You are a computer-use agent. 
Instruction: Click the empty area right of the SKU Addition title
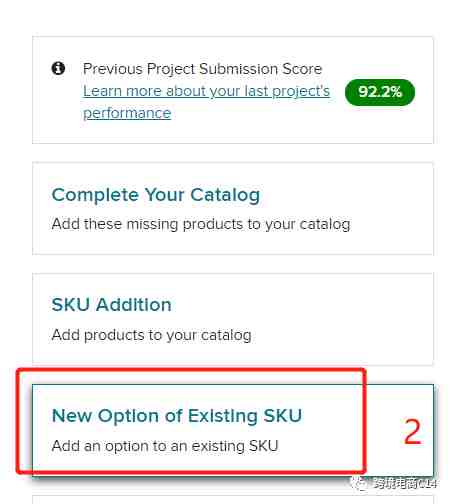tap(300, 305)
